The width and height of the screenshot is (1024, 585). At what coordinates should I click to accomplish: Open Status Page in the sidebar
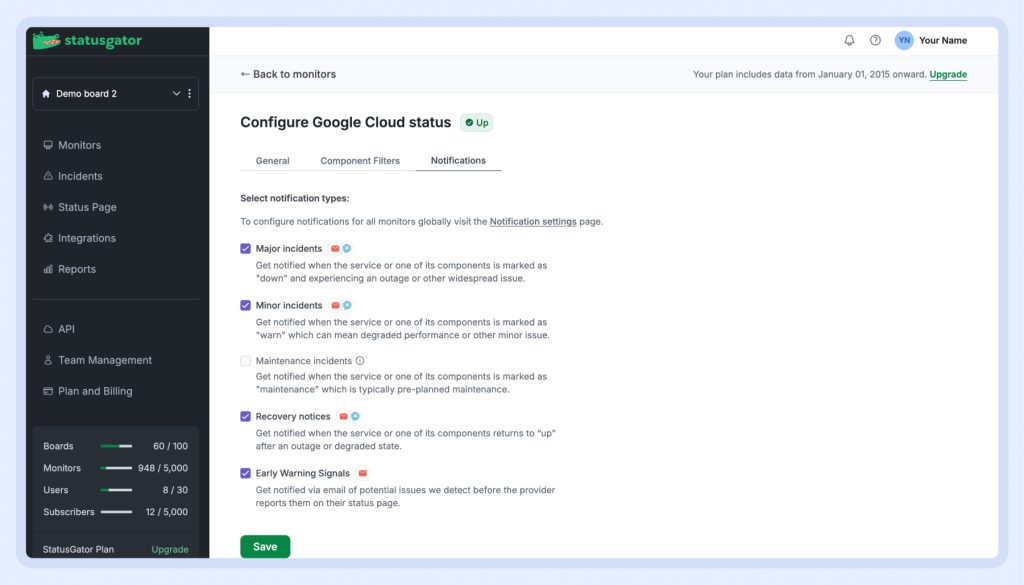click(x=87, y=207)
